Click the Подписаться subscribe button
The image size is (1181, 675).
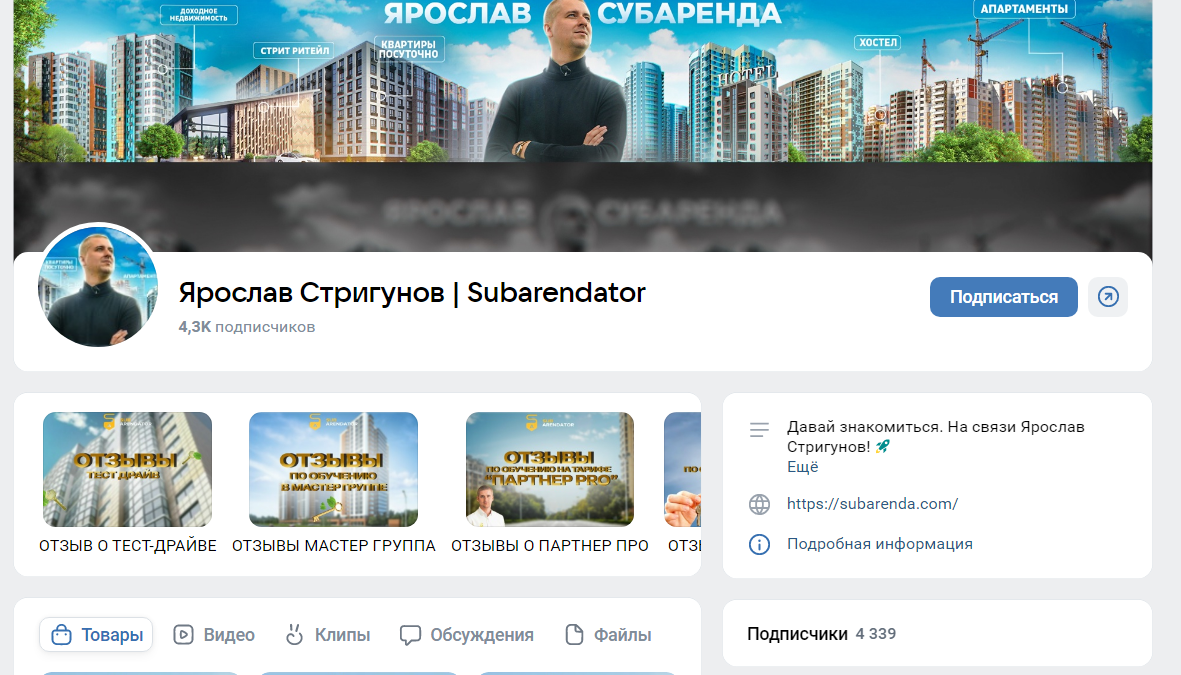[x=1003, y=297]
